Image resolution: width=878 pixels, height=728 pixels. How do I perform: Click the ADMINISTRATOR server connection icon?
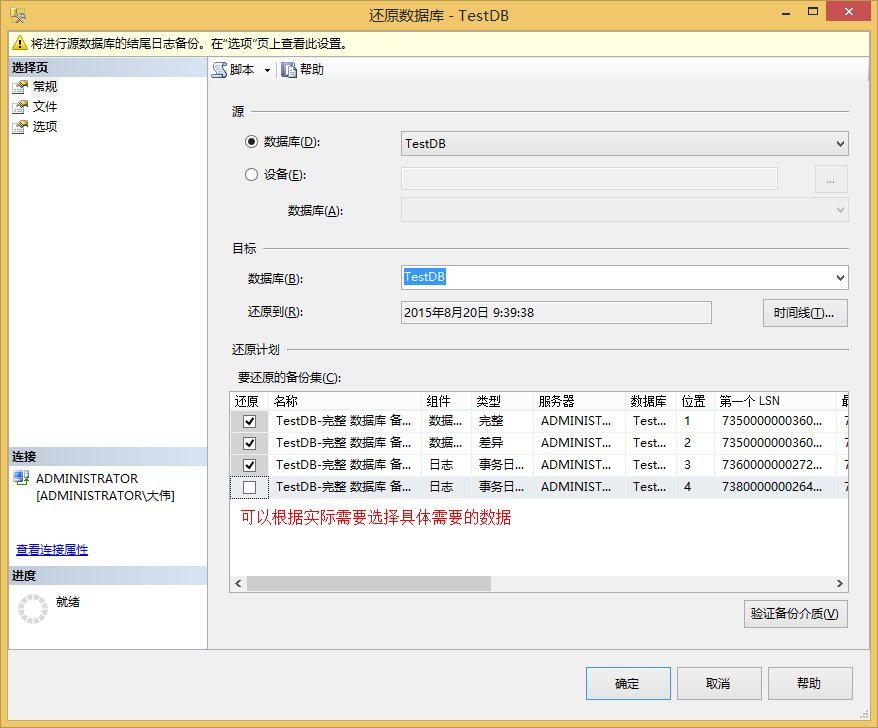coord(21,478)
